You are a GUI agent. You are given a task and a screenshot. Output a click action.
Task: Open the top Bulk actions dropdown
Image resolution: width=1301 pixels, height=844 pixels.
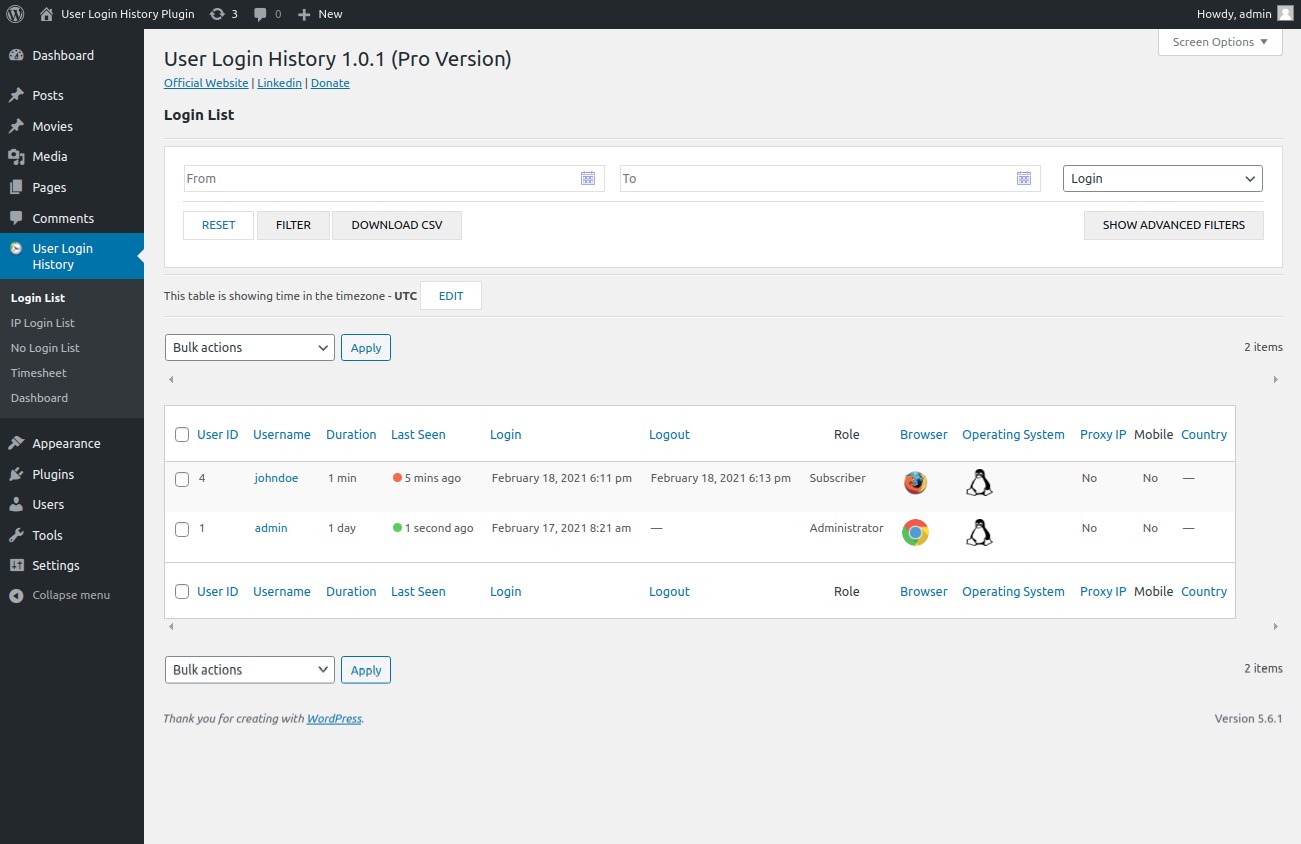pyautogui.click(x=250, y=347)
